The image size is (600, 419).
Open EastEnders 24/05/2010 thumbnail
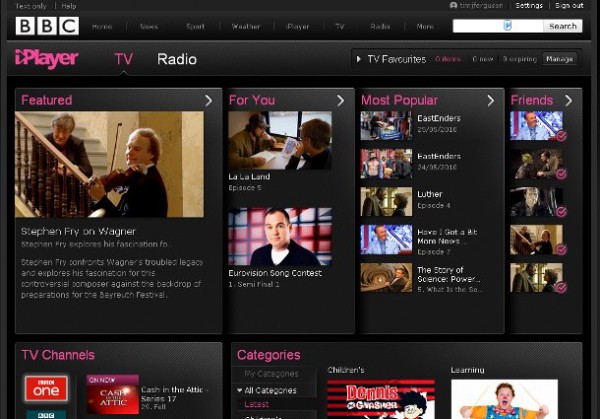point(386,164)
